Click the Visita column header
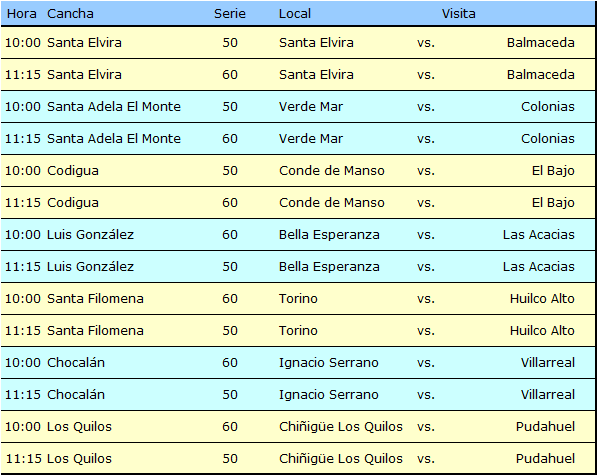 (x=458, y=14)
